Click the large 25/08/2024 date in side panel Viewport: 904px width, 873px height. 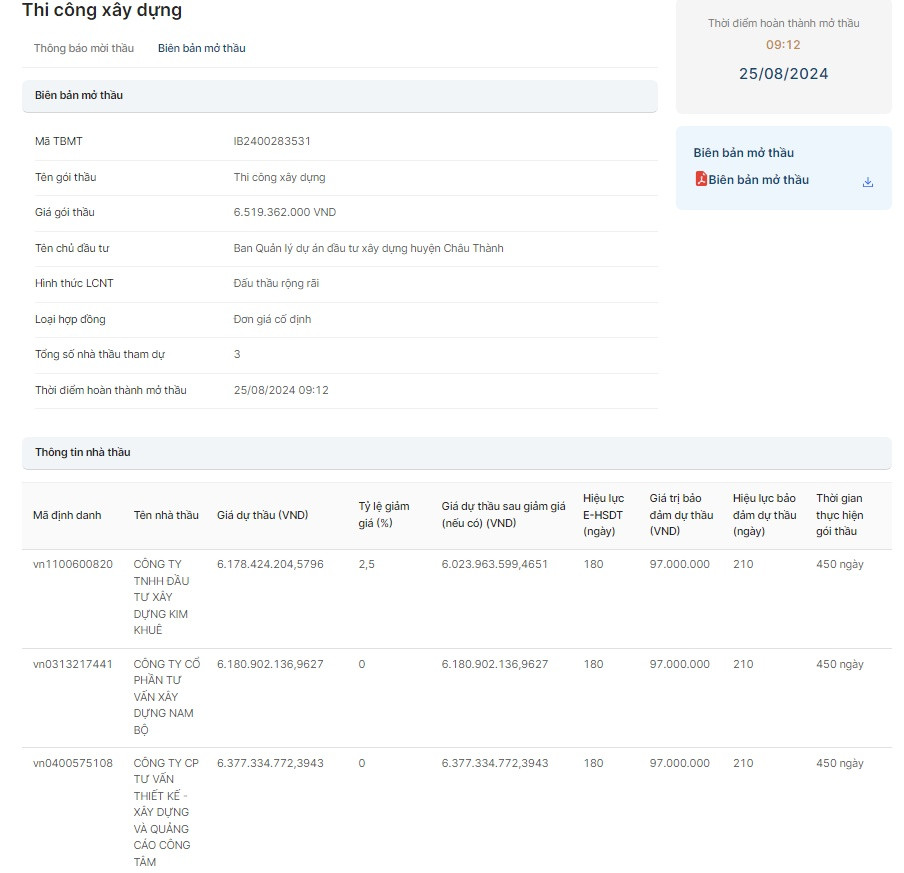[x=783, y=74]
